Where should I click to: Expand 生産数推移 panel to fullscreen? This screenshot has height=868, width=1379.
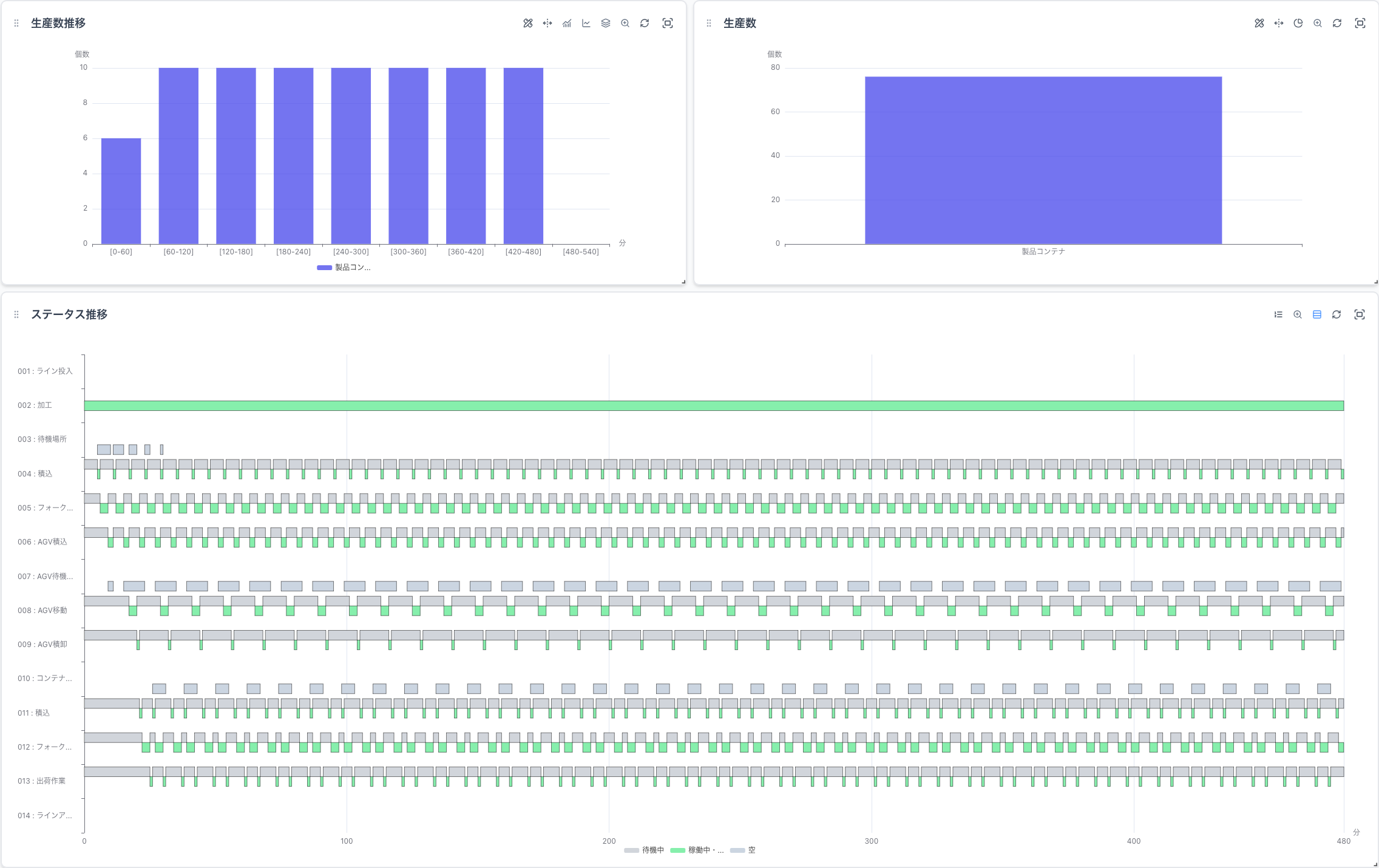point(667,23)
